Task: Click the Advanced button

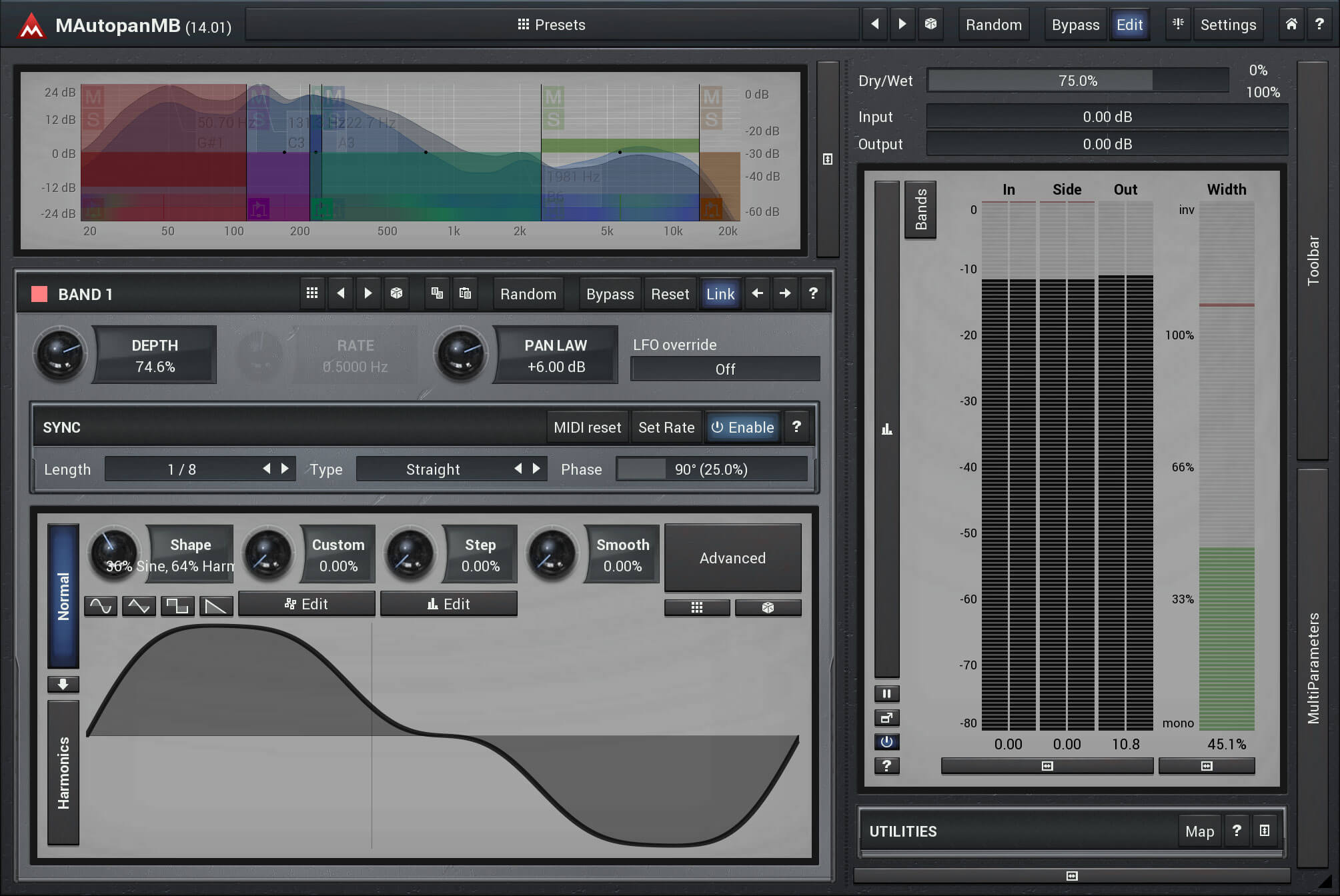Action: point(732,558)
